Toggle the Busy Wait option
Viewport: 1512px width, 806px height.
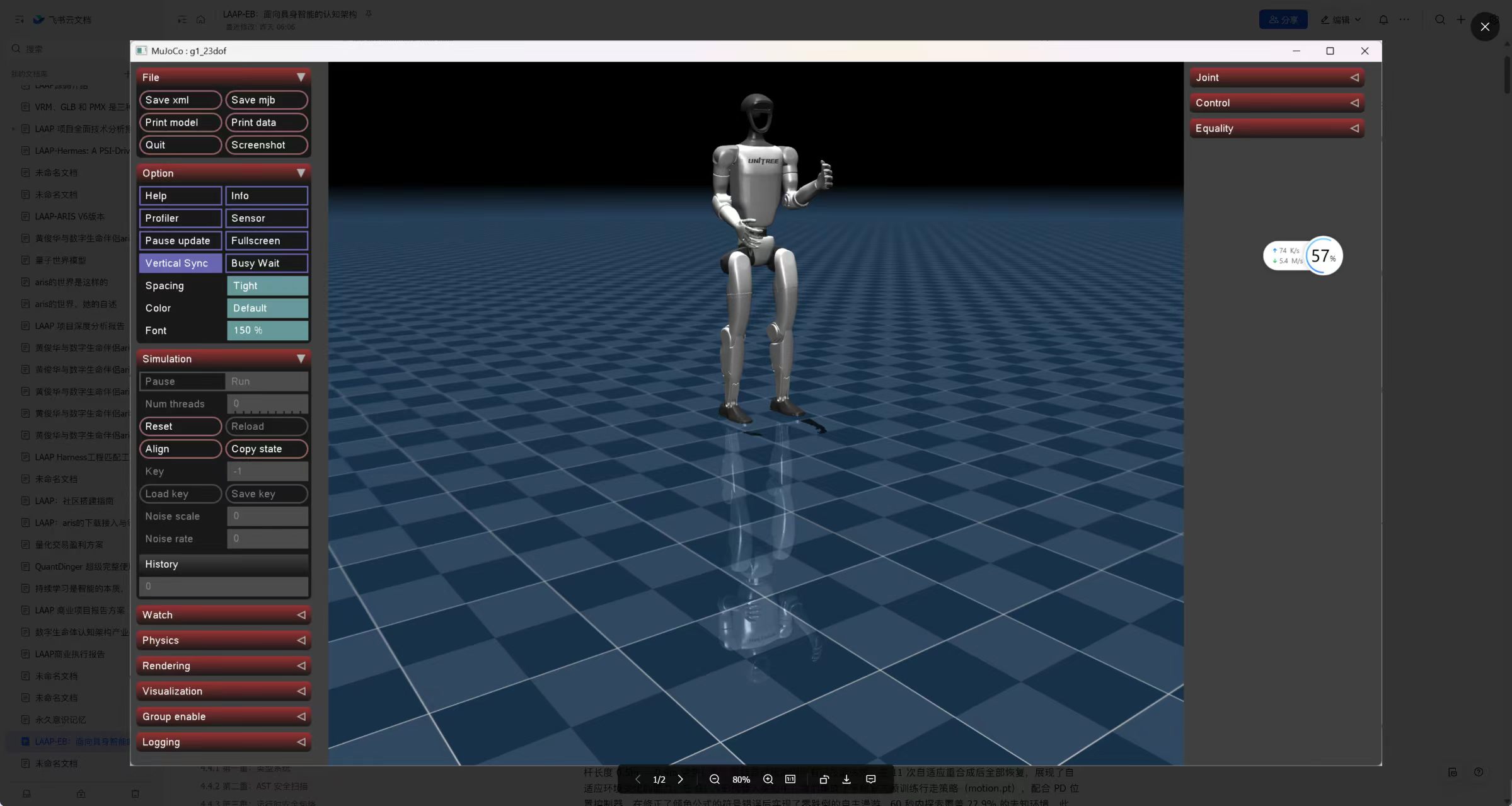[x=267, y=263]
